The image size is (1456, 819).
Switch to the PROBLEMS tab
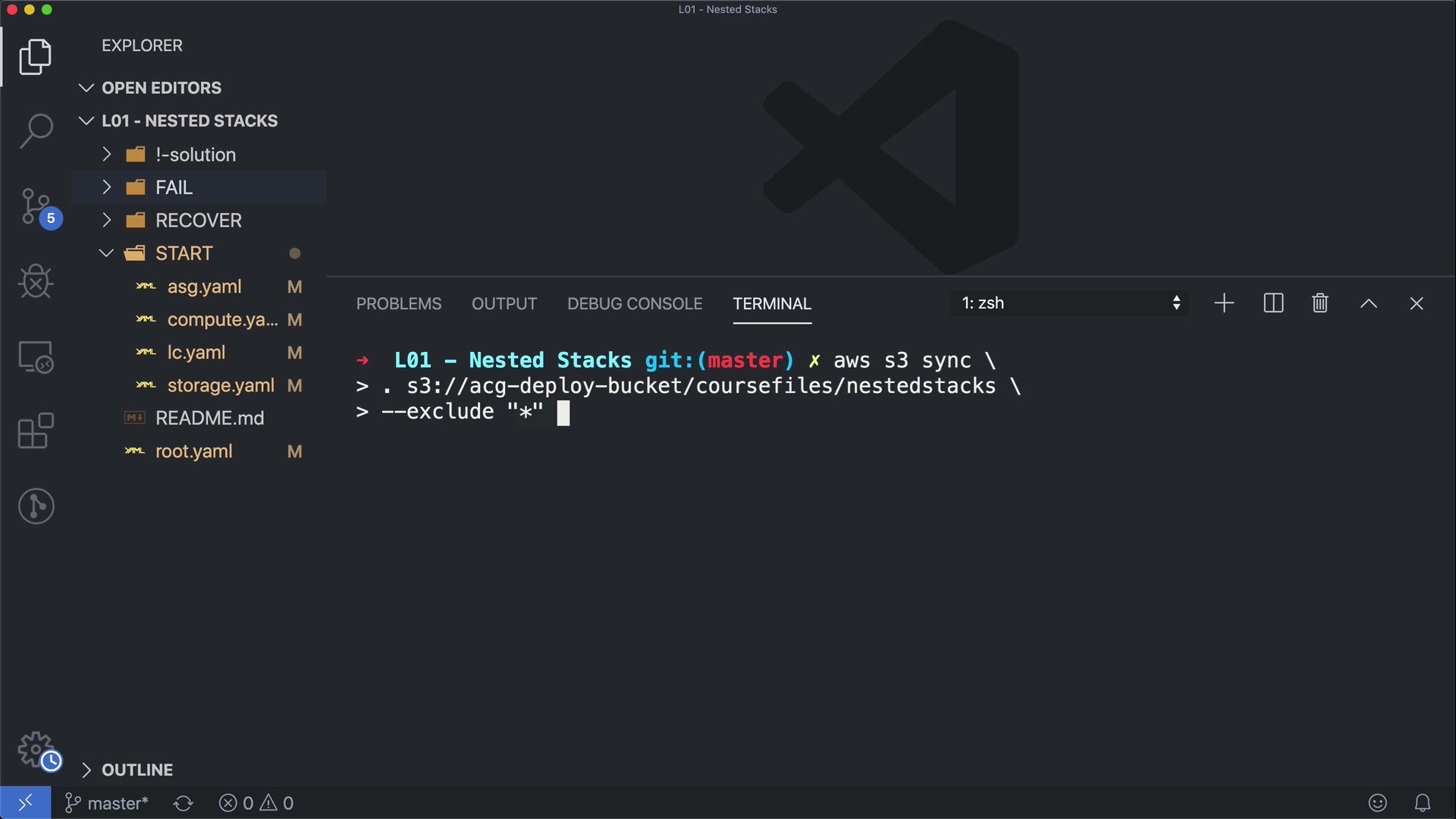pos(399,303)
